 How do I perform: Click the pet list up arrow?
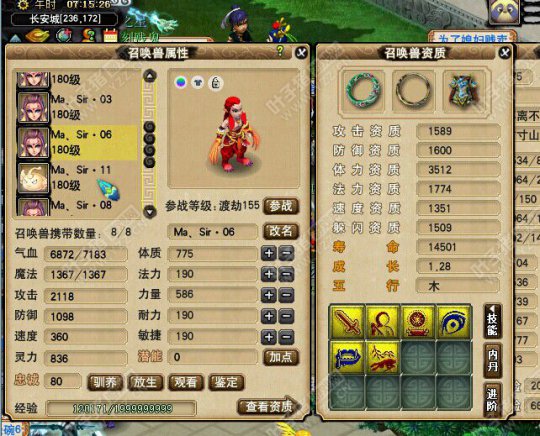[x=150, y=75]
